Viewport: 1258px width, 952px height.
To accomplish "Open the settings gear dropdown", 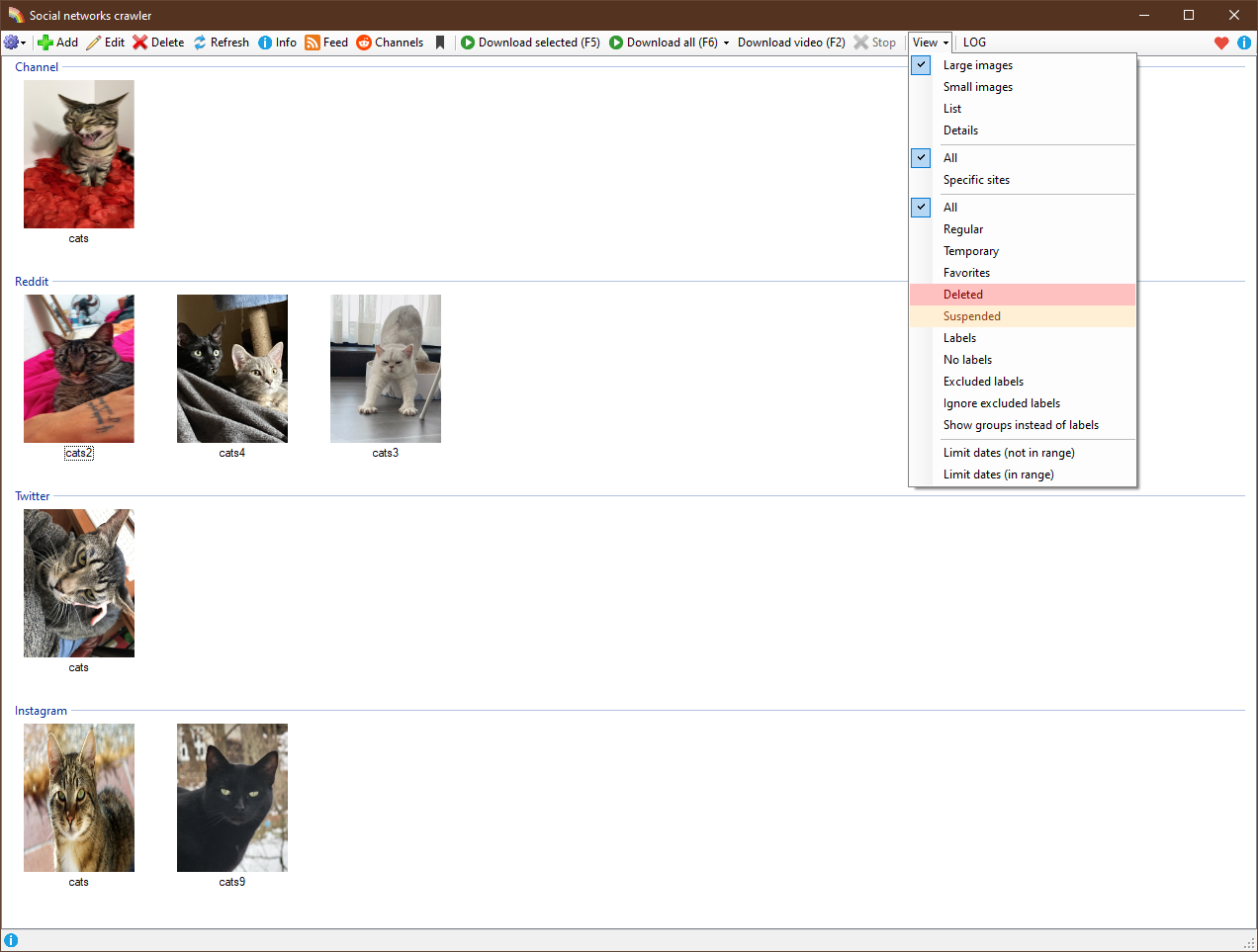I will [14, 43].
